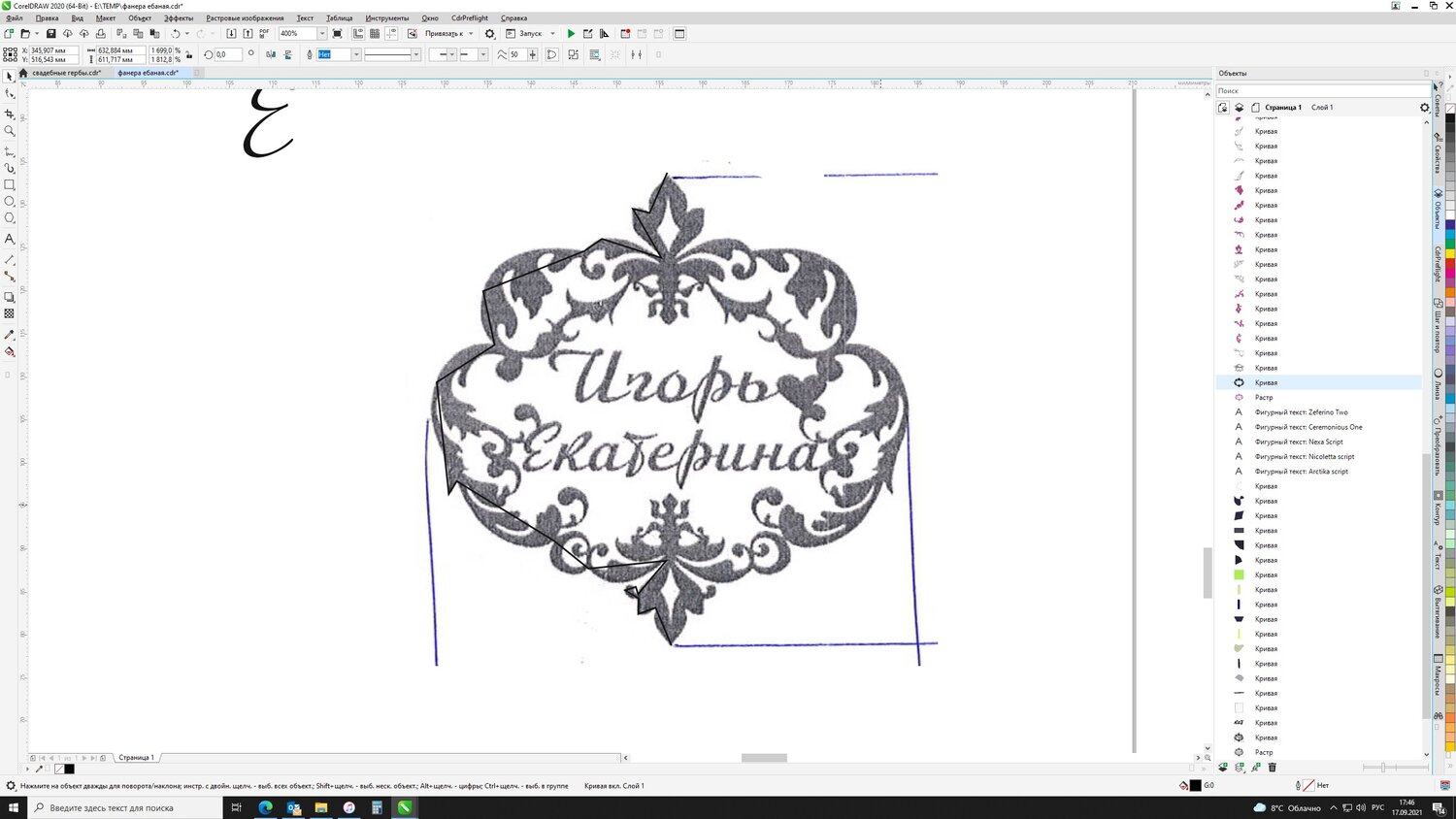The height and width of the screenshot is (819, 1456).
Task: Select the Interactive Fill tool
Action: (x=10, y=351)
